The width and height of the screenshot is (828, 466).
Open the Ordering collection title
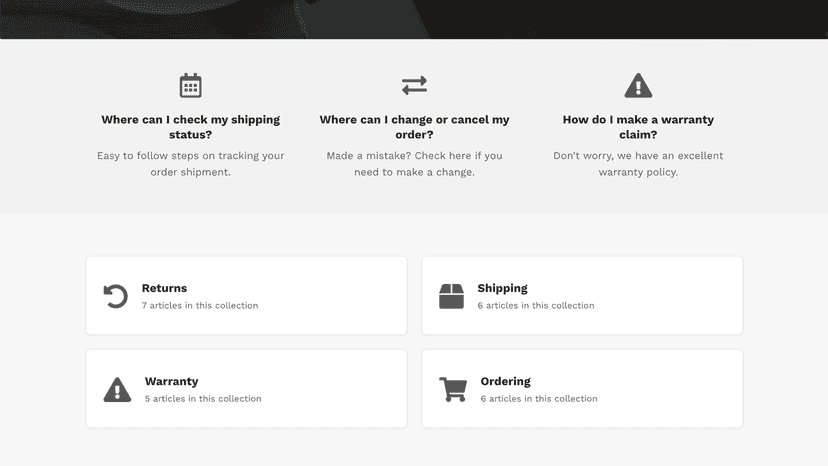click(505, 381)
